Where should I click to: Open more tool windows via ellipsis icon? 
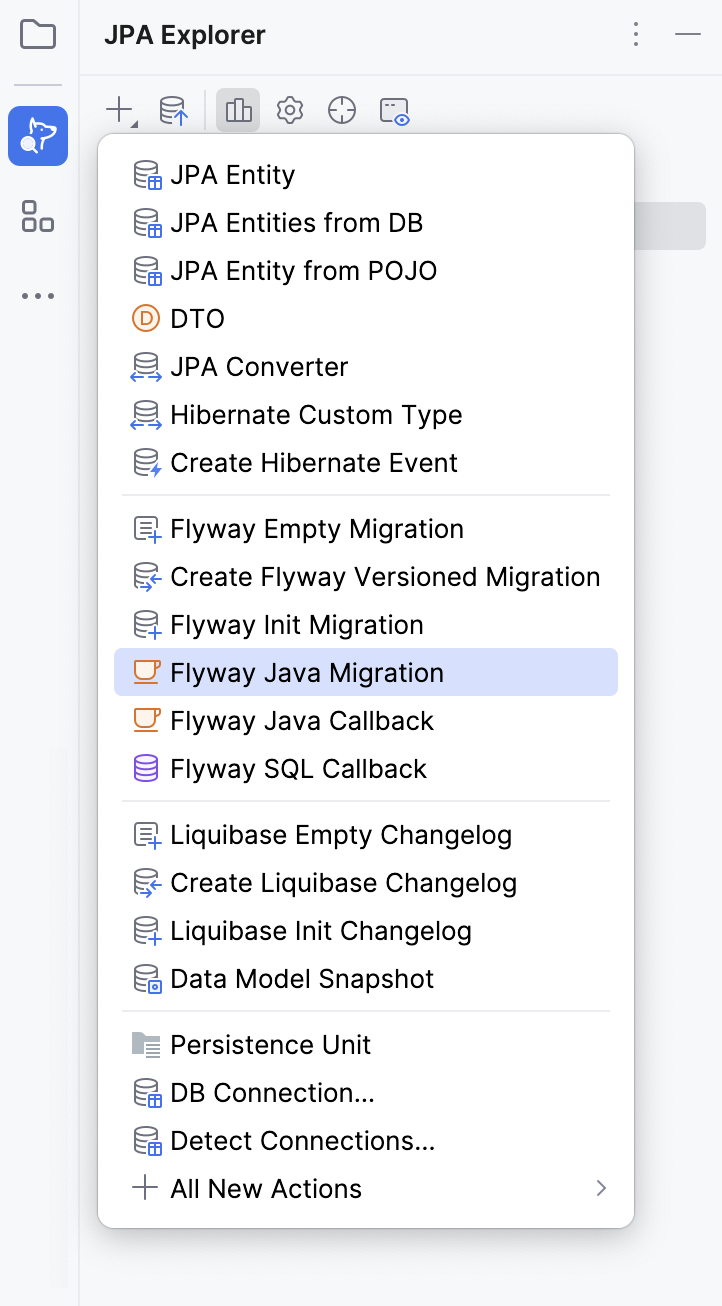click(37, 295)
